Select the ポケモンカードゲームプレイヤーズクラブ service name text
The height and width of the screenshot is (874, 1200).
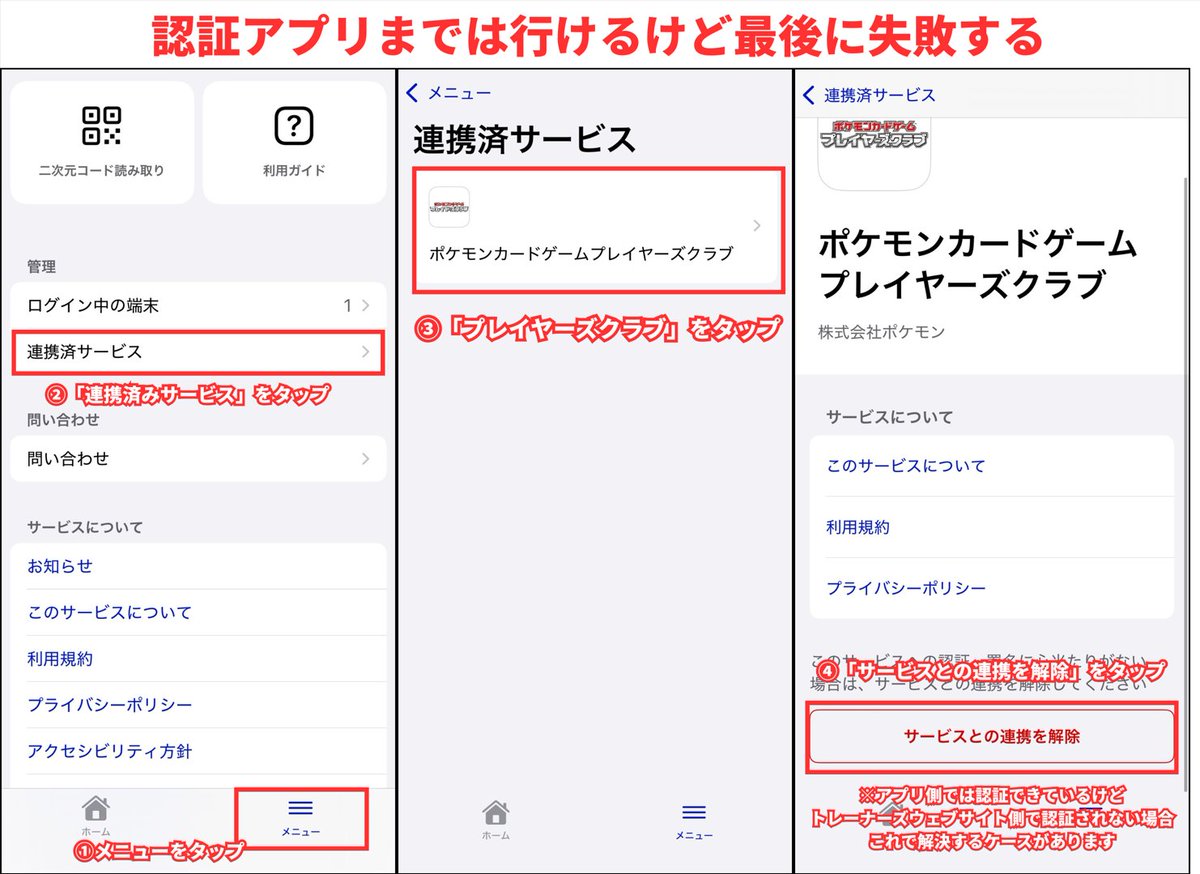tap(581, 254)
